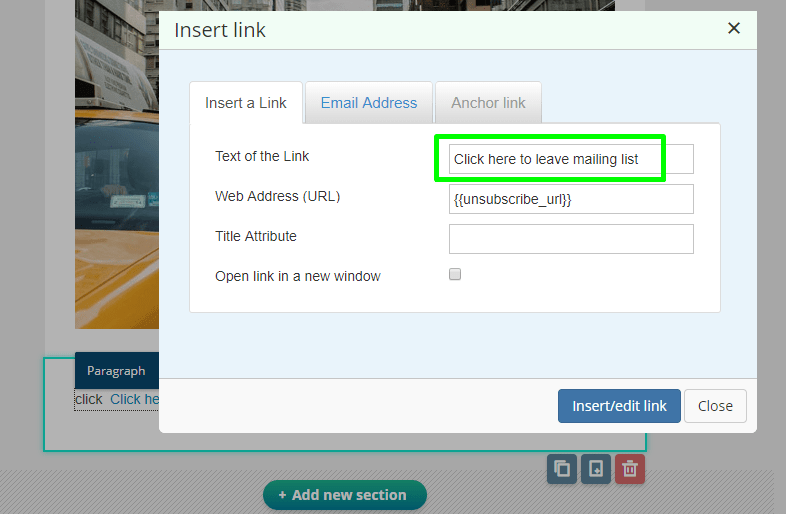The width and height of the screenshot is (786, 514).
Task: Click the save section icon beside trash
Action: pyautogui.click(x=596, y=469)
